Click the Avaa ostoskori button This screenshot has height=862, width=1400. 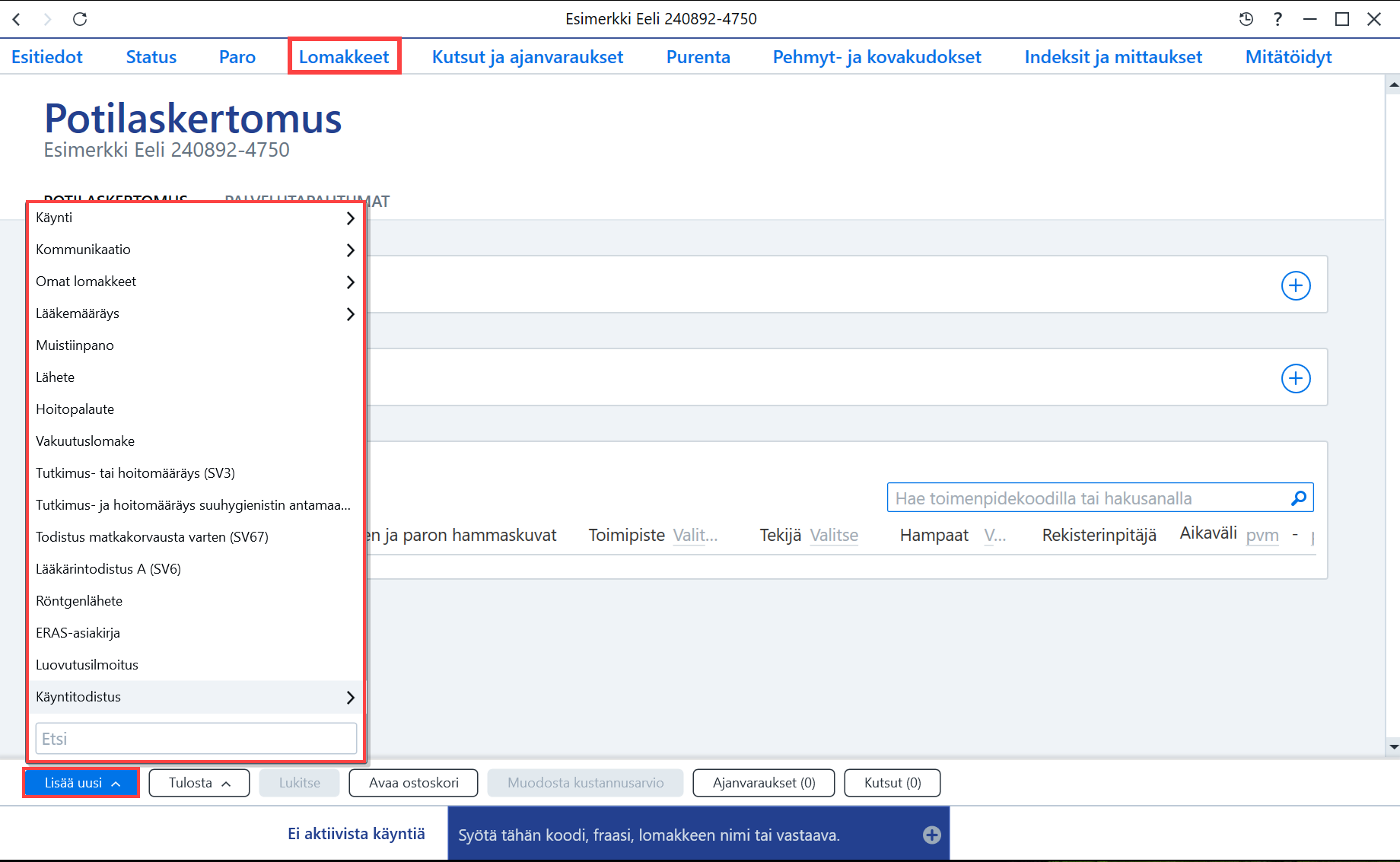click(414, 783)
